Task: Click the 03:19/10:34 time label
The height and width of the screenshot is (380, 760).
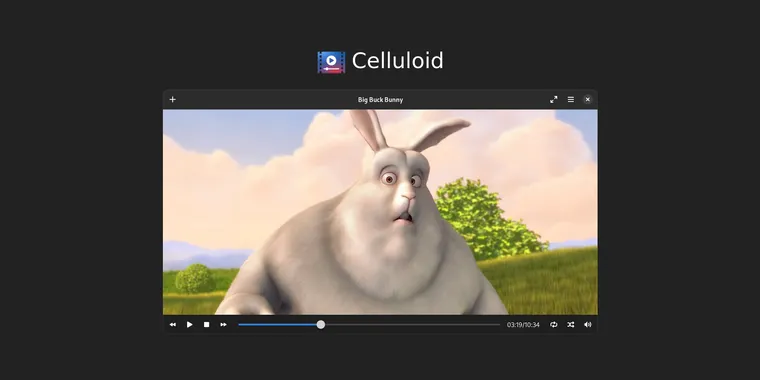Action: [x=523, y=325]
